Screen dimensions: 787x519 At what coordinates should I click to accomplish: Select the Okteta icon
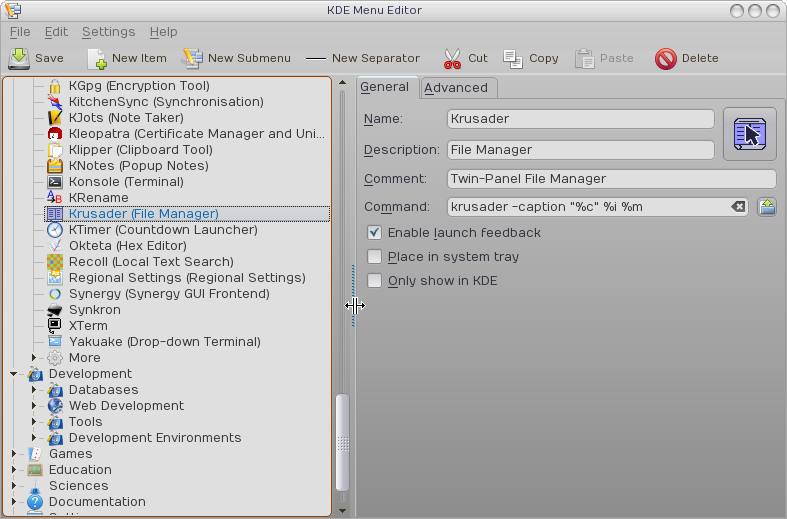(55, 246)
